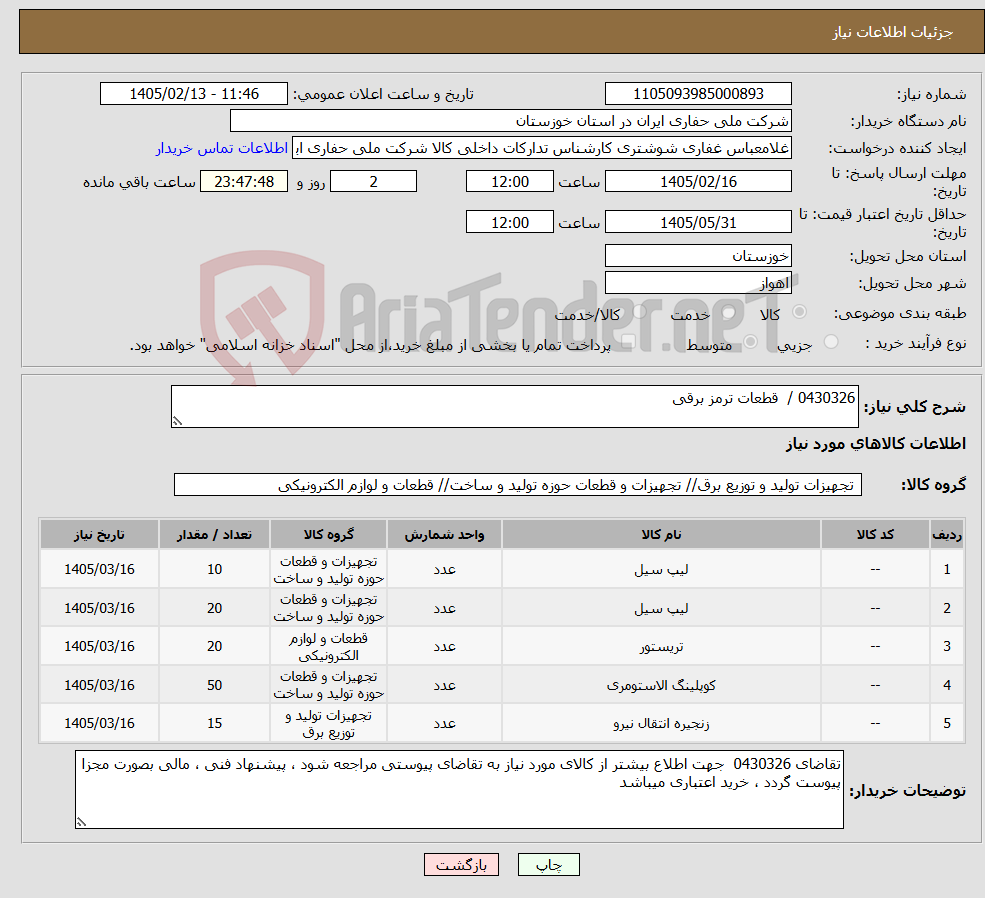Screen dimensions: 985x898
Task: Click the goods group field
Action: [518, 485]
